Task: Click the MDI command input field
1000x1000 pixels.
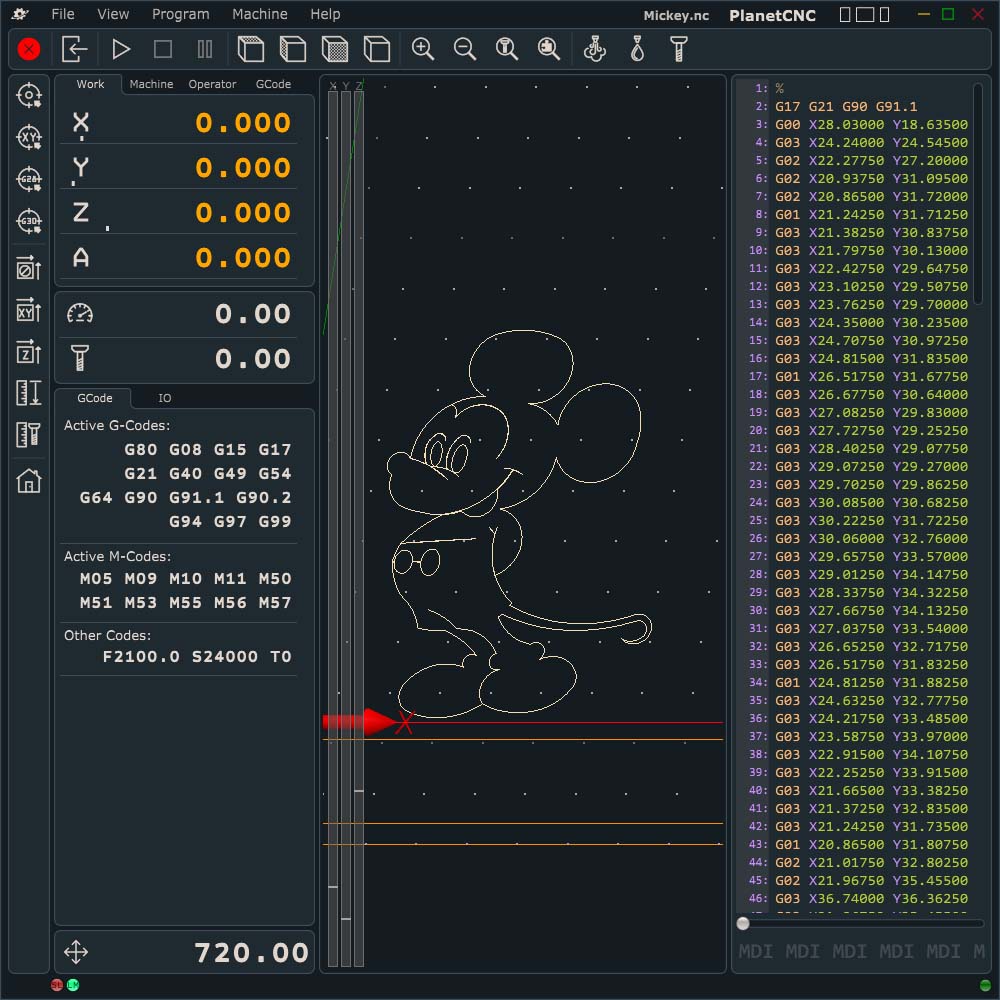Action: (x=860, y=951)
